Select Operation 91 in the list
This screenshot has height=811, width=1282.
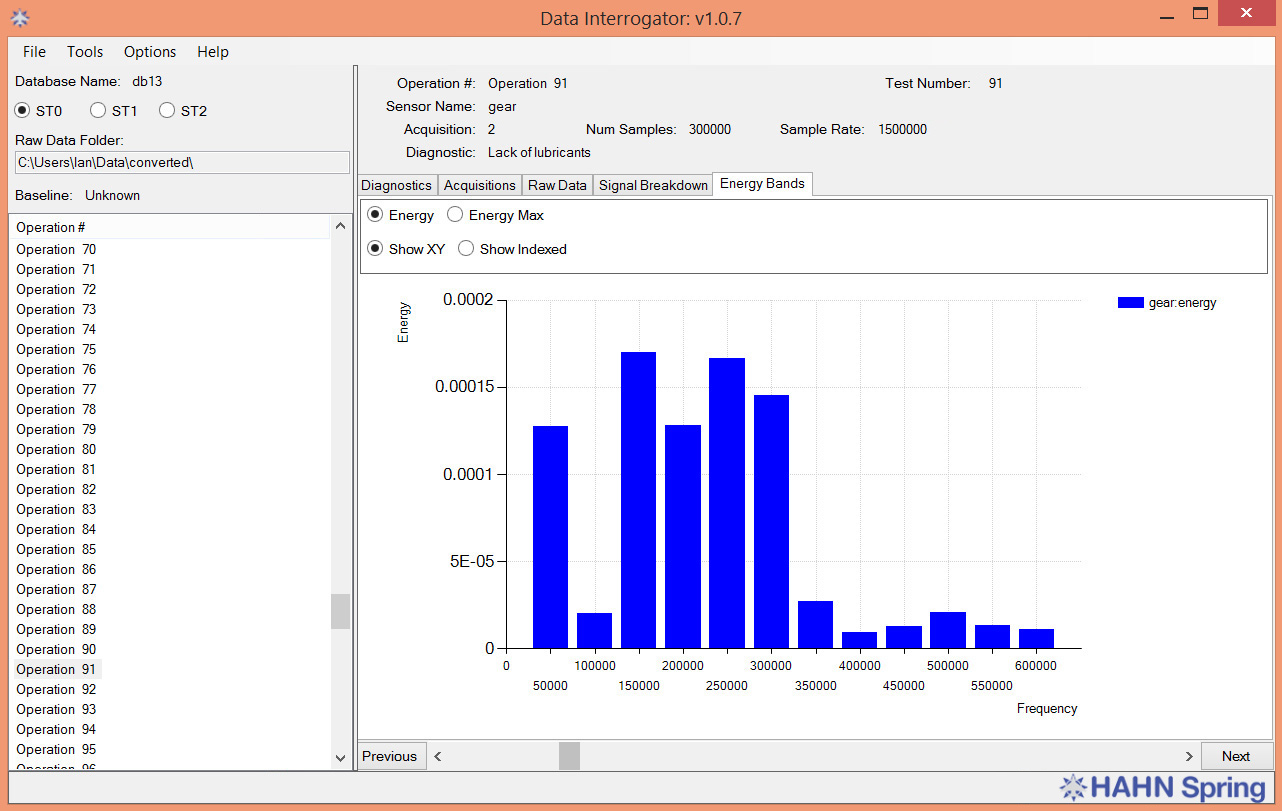[56, 669]
